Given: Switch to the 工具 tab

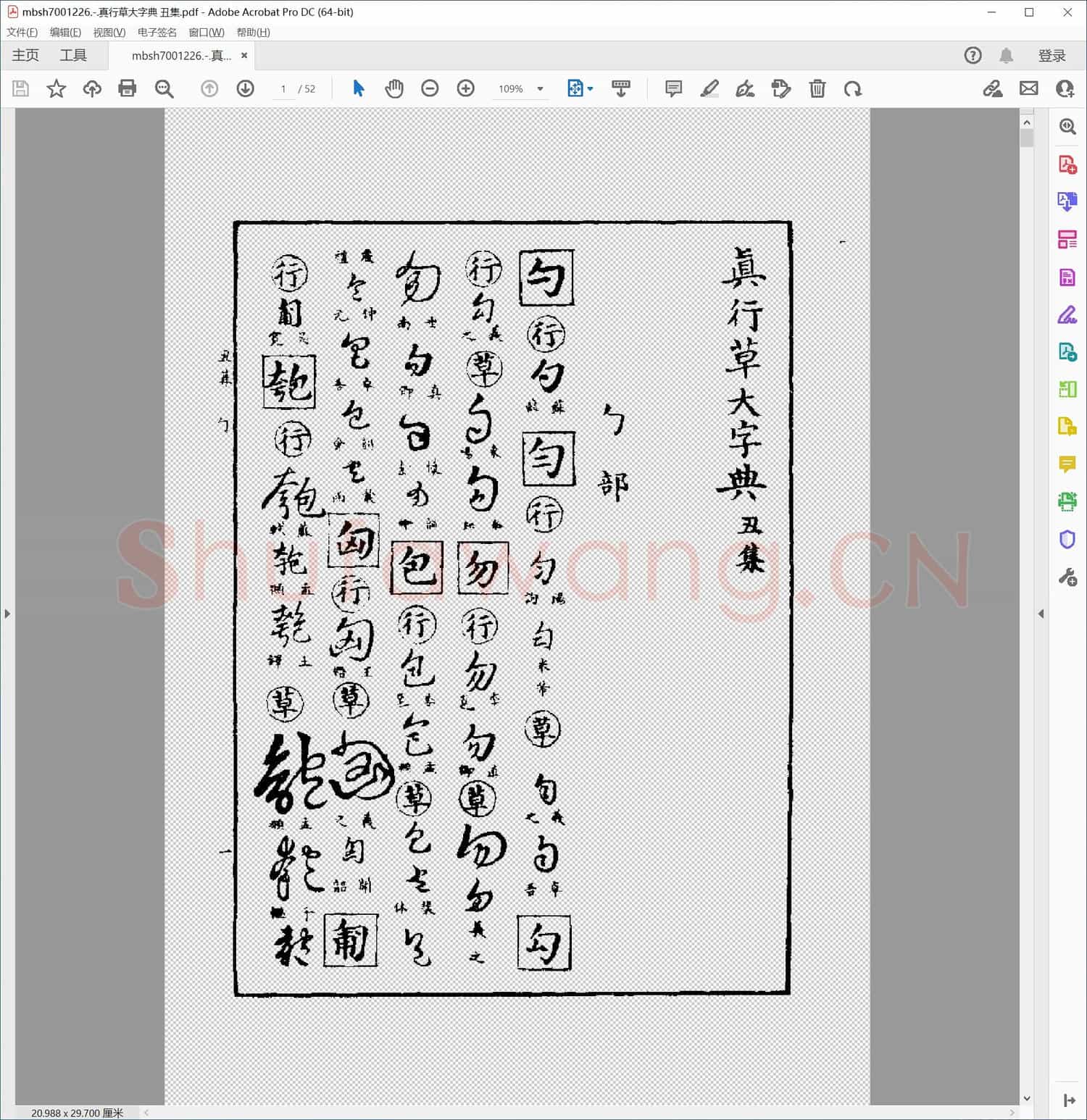Looking at the screenshot, I should click(72, 55).
